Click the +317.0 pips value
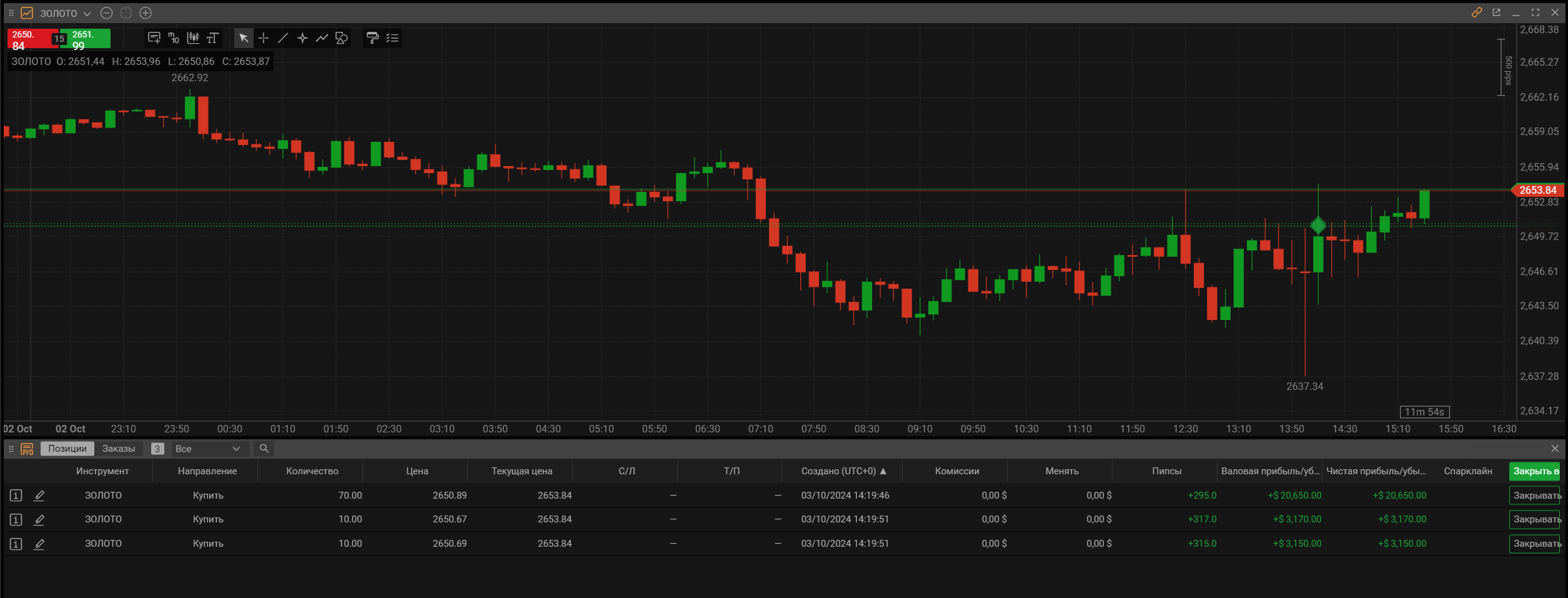 point(1202,519)
